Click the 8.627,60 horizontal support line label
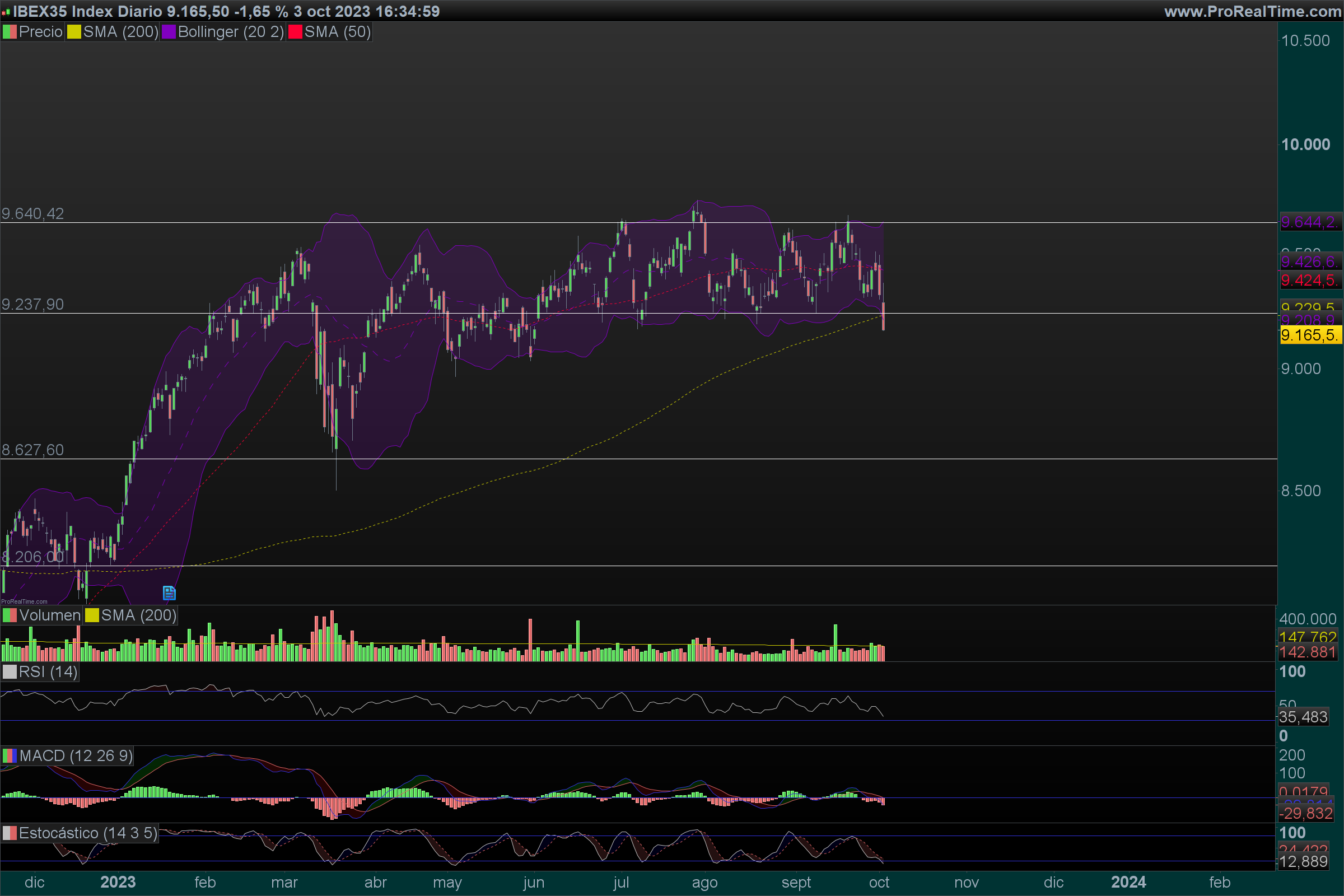Viewport: 1344px width, 896px height. pyautogui.click(x=32, y=450)
